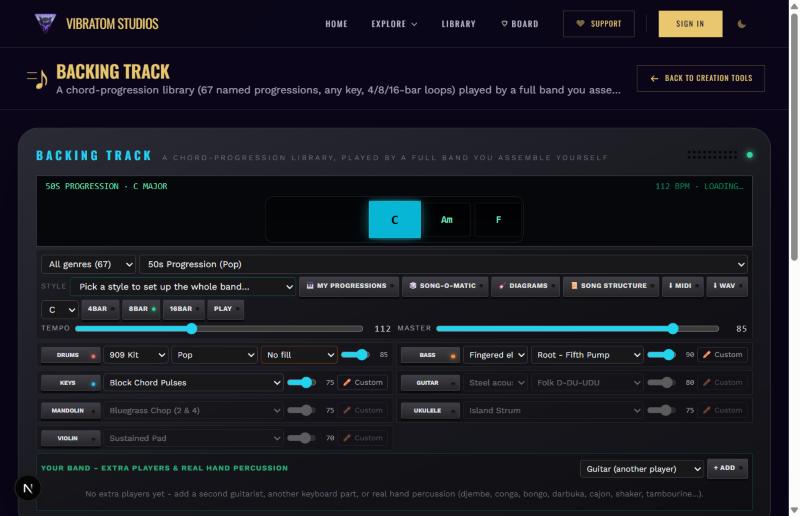Screen dimensions: 800x516
Task: Open the Song-O-Matic dice tool
Action: 445,286
